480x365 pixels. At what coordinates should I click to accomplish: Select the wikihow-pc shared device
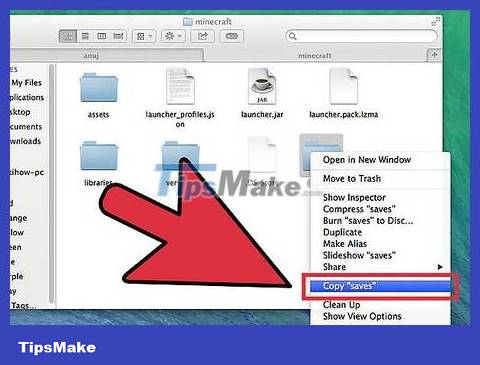(27, 172)
